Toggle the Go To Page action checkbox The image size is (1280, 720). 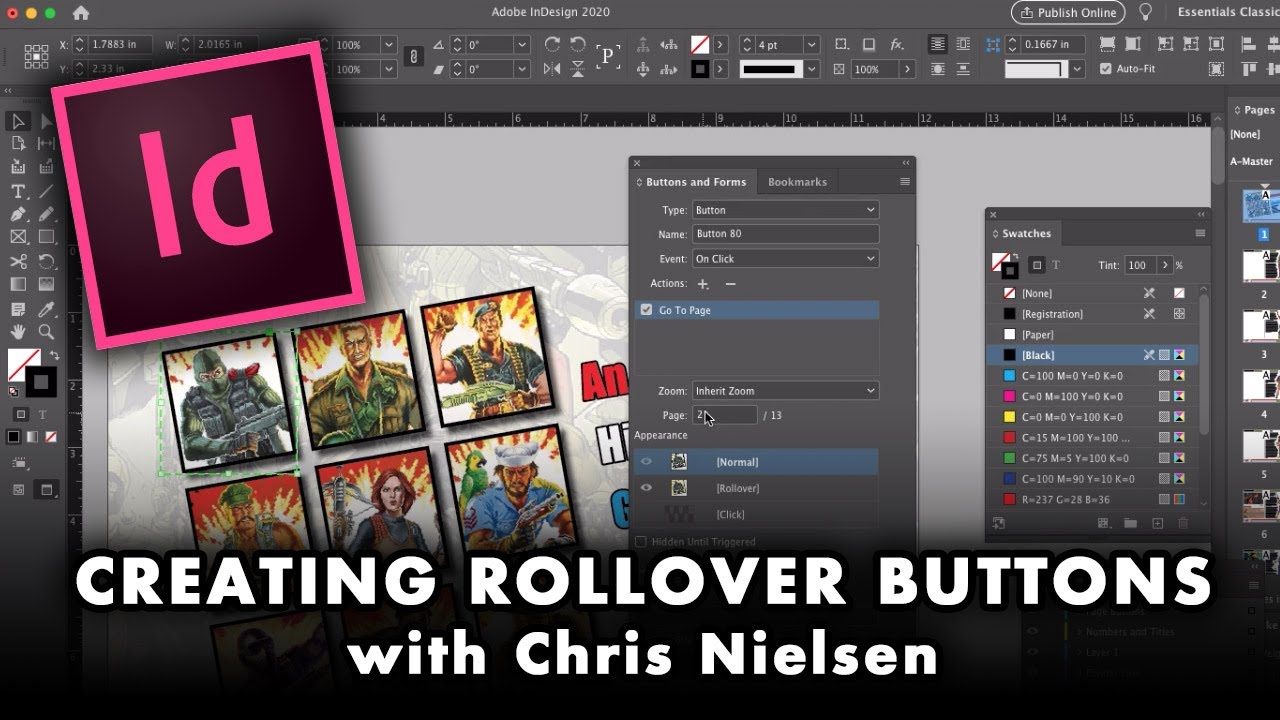pyautogui.click(x=646, y=310)
